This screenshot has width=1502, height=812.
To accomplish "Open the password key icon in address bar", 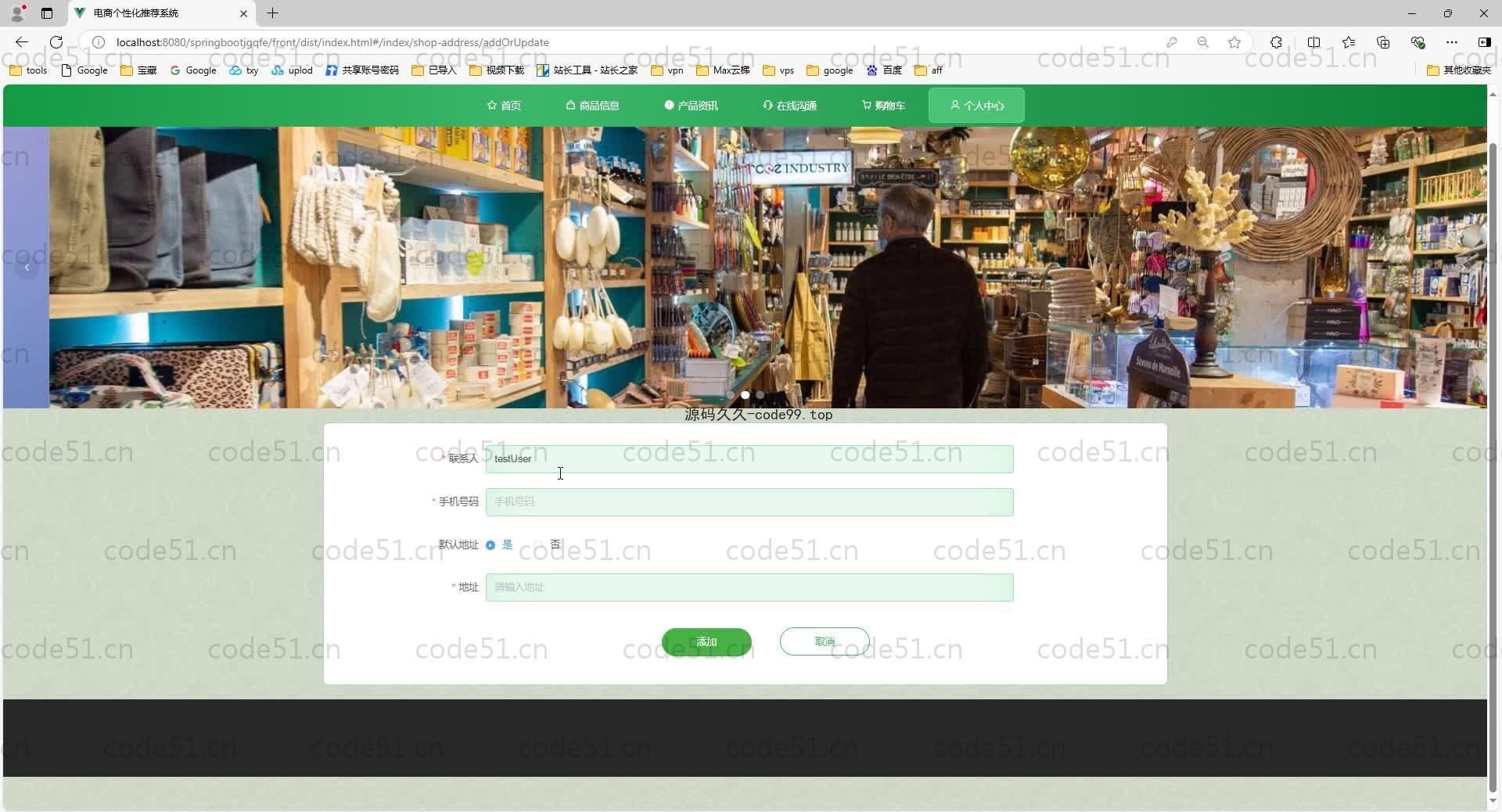I will (1172, 42).
